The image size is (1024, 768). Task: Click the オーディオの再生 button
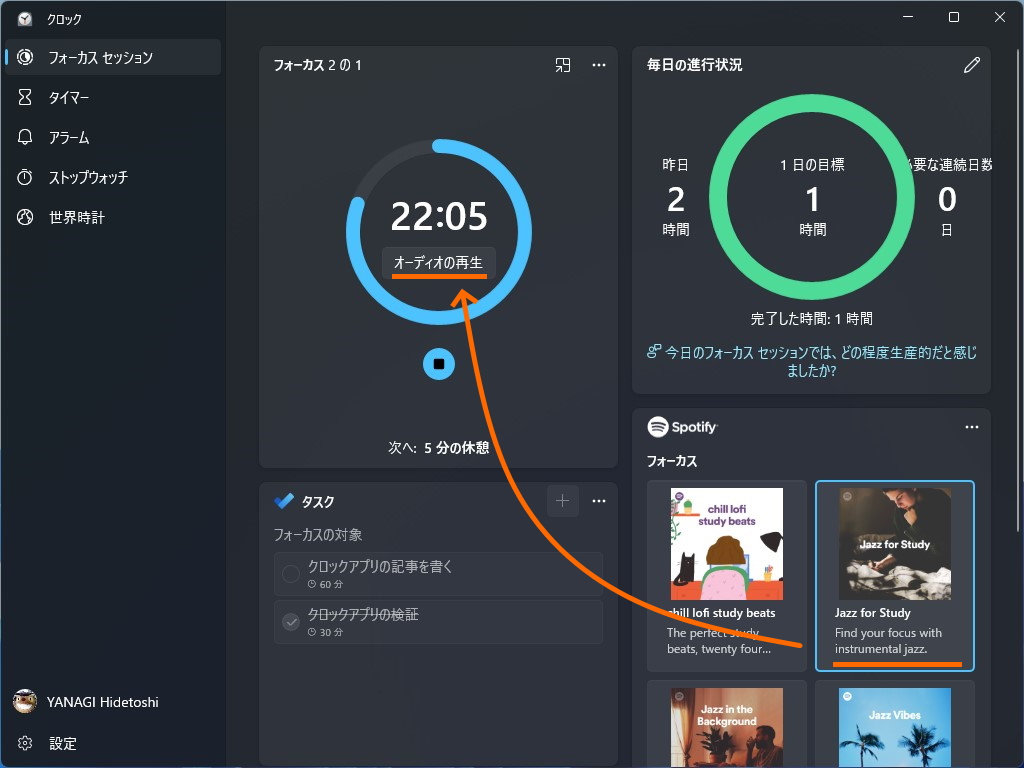(438, 263)
